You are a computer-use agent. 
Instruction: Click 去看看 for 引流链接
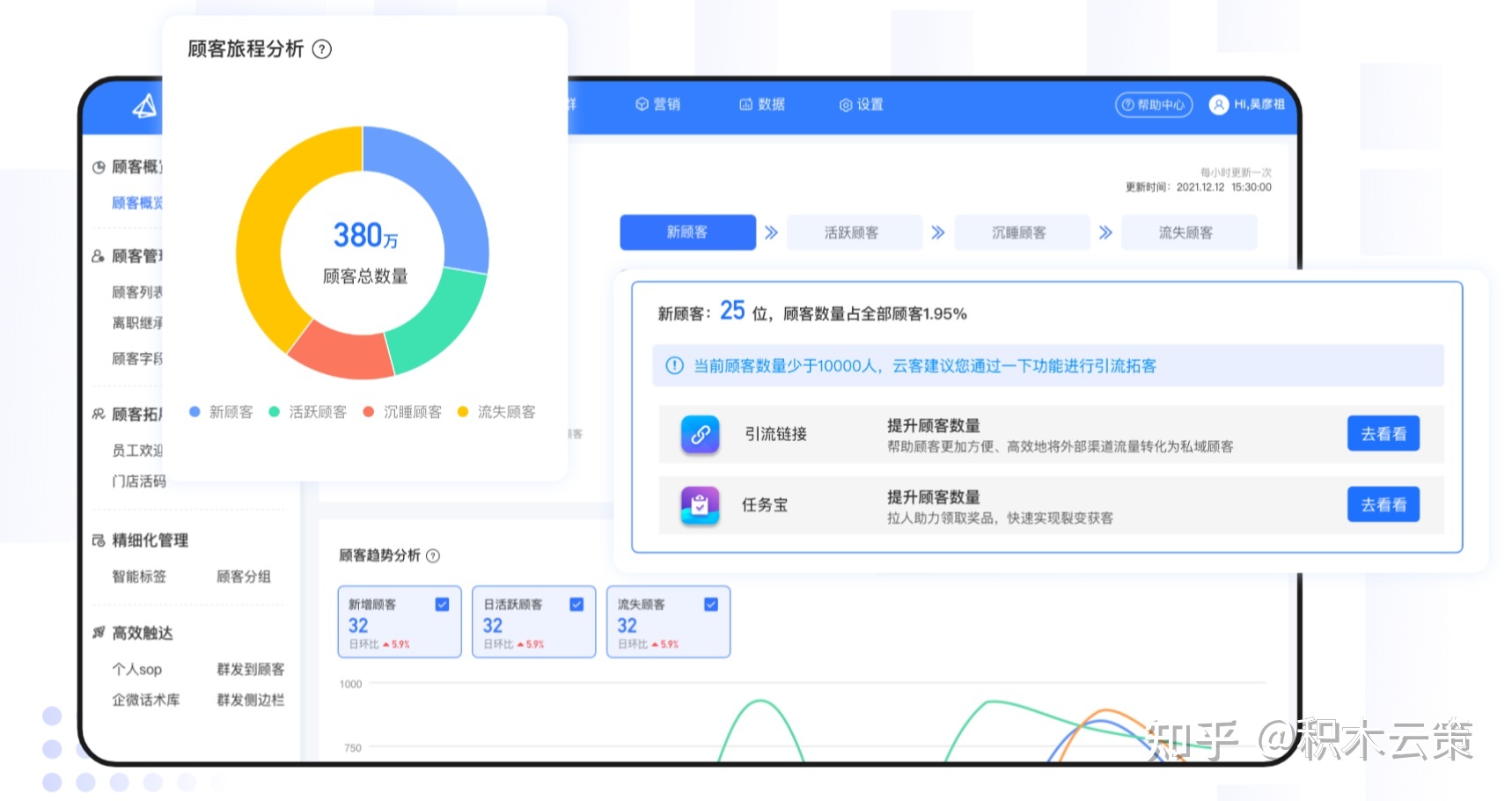coord(1384,433)
